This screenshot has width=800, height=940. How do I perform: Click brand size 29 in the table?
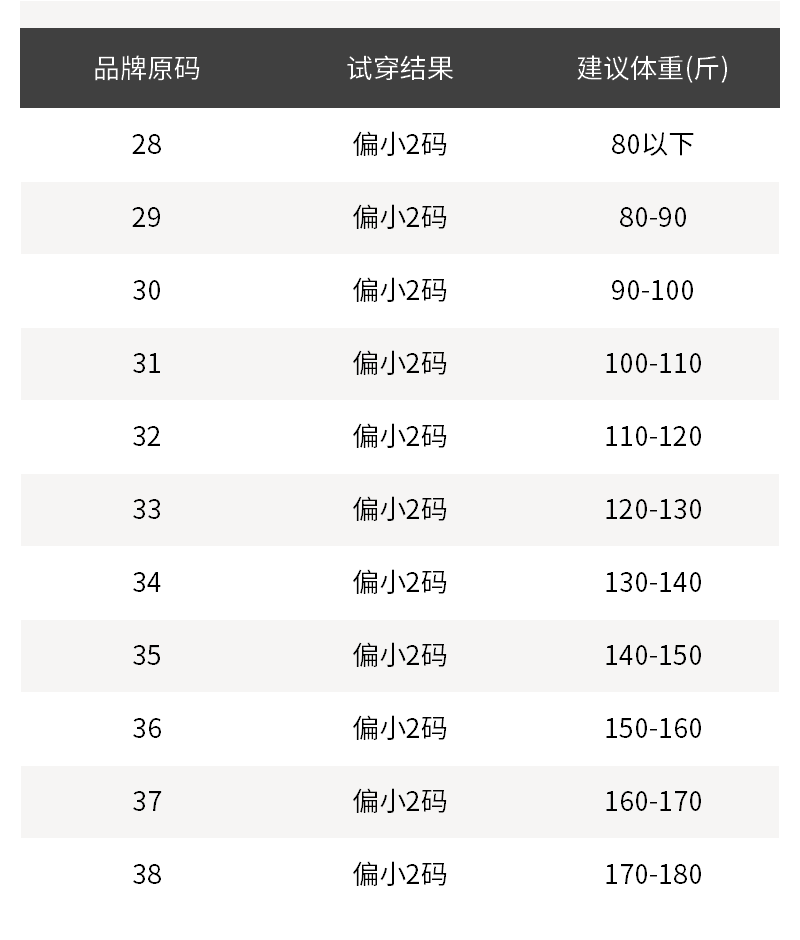(147, 218)
